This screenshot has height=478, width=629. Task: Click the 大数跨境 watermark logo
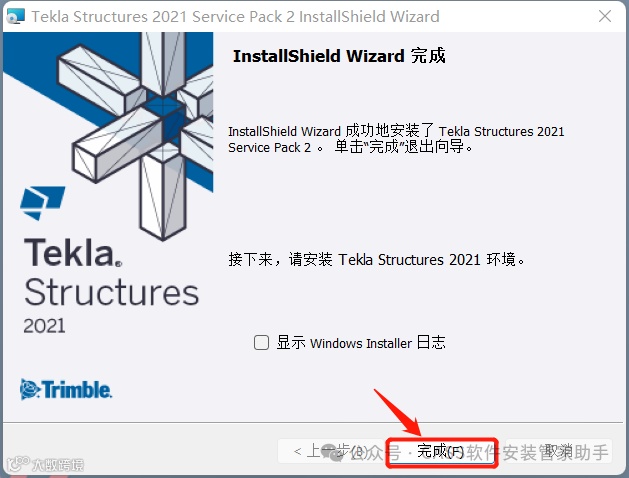[x=45, y=464]
